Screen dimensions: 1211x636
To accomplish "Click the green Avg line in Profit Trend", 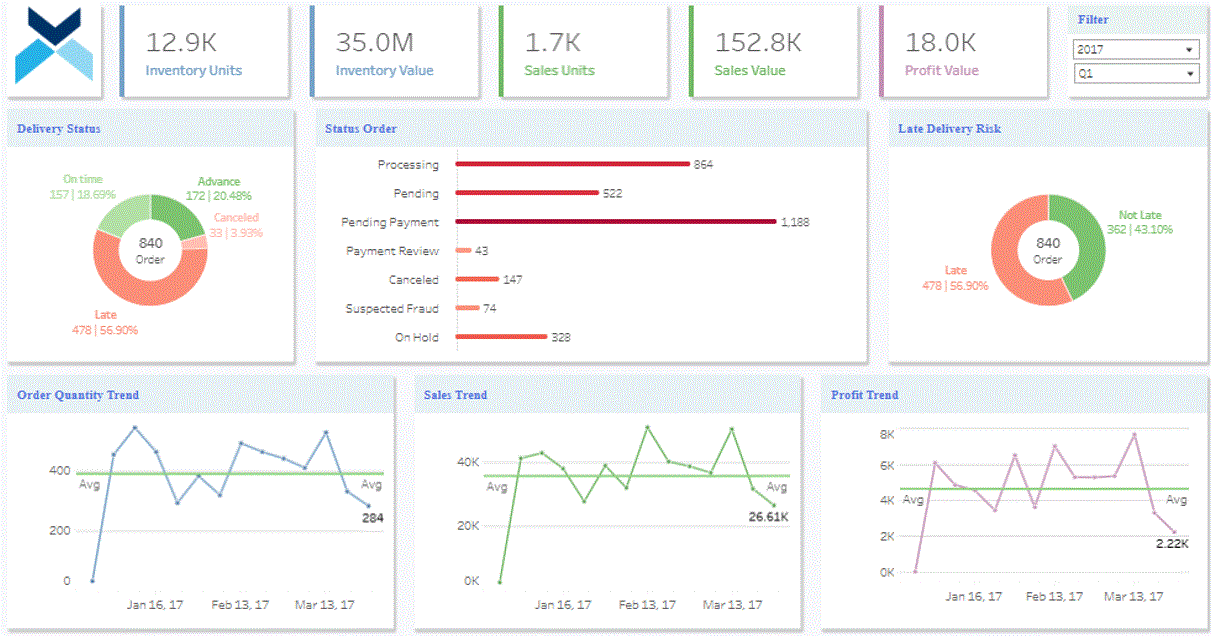I will point(1044,489).
